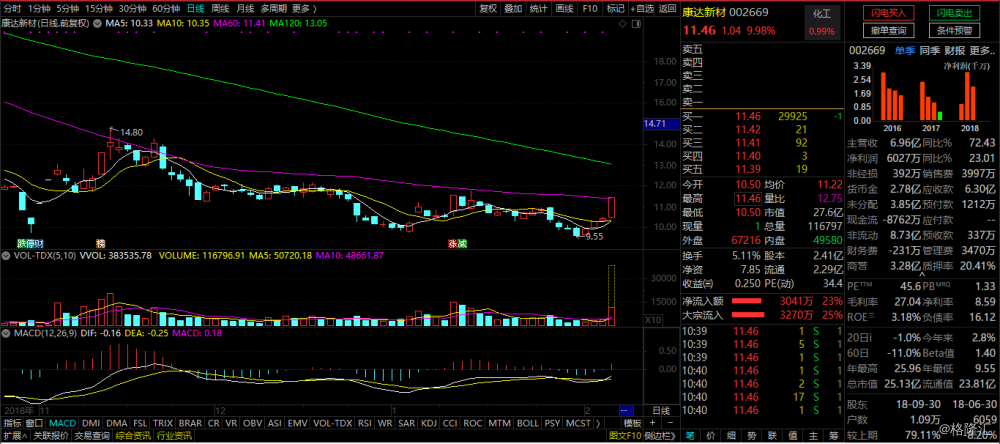
Task: Open the 财报 financial report tab
Action: point(954,50)
